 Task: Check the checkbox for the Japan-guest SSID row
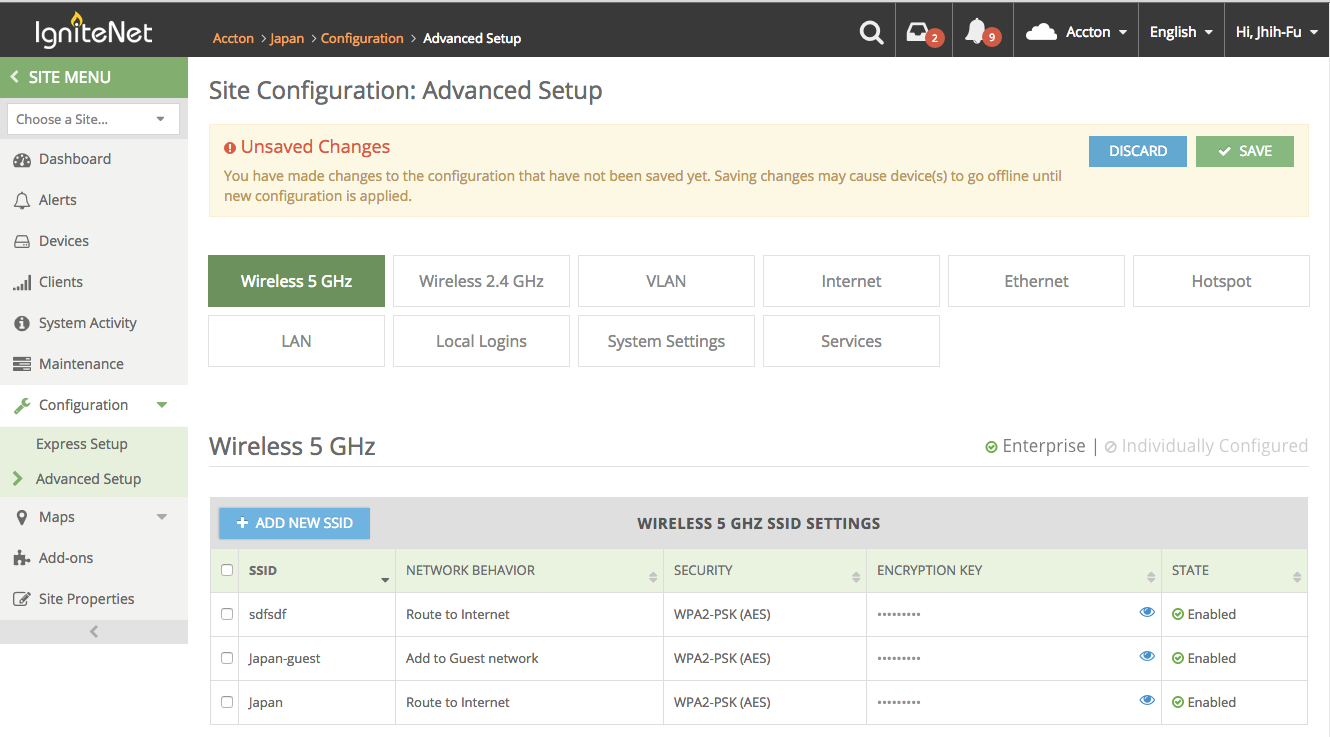pos(226,658)
